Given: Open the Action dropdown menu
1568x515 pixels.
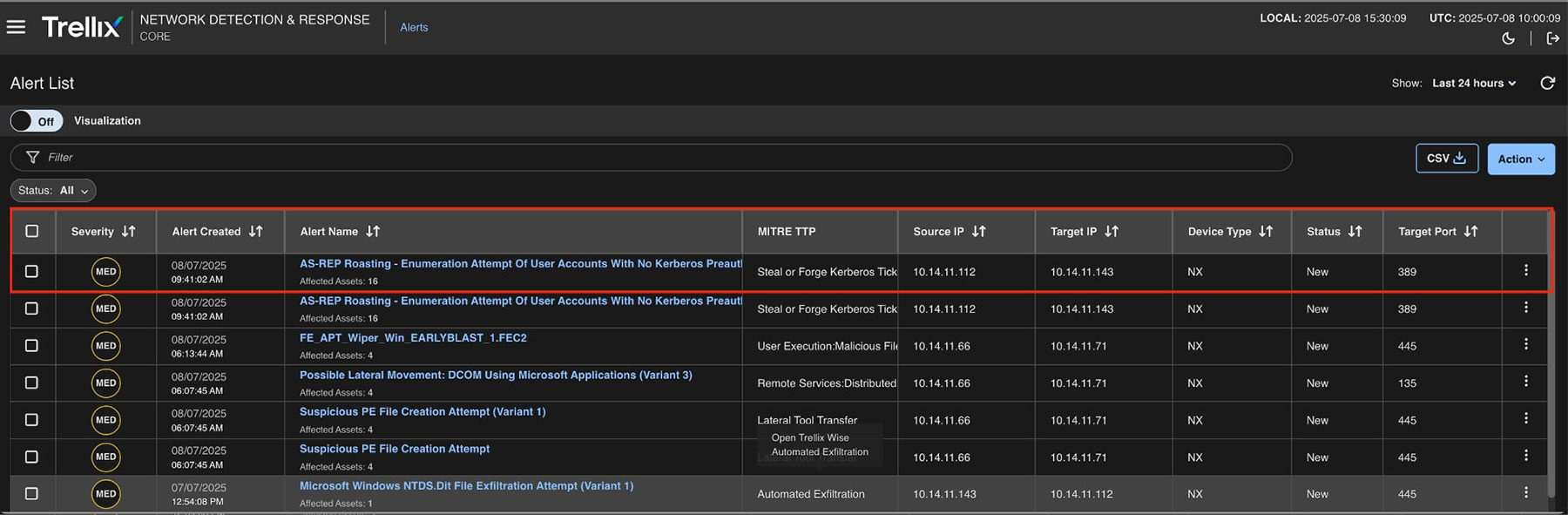Looking at the screenshot, I should (x=1520, y=159).
